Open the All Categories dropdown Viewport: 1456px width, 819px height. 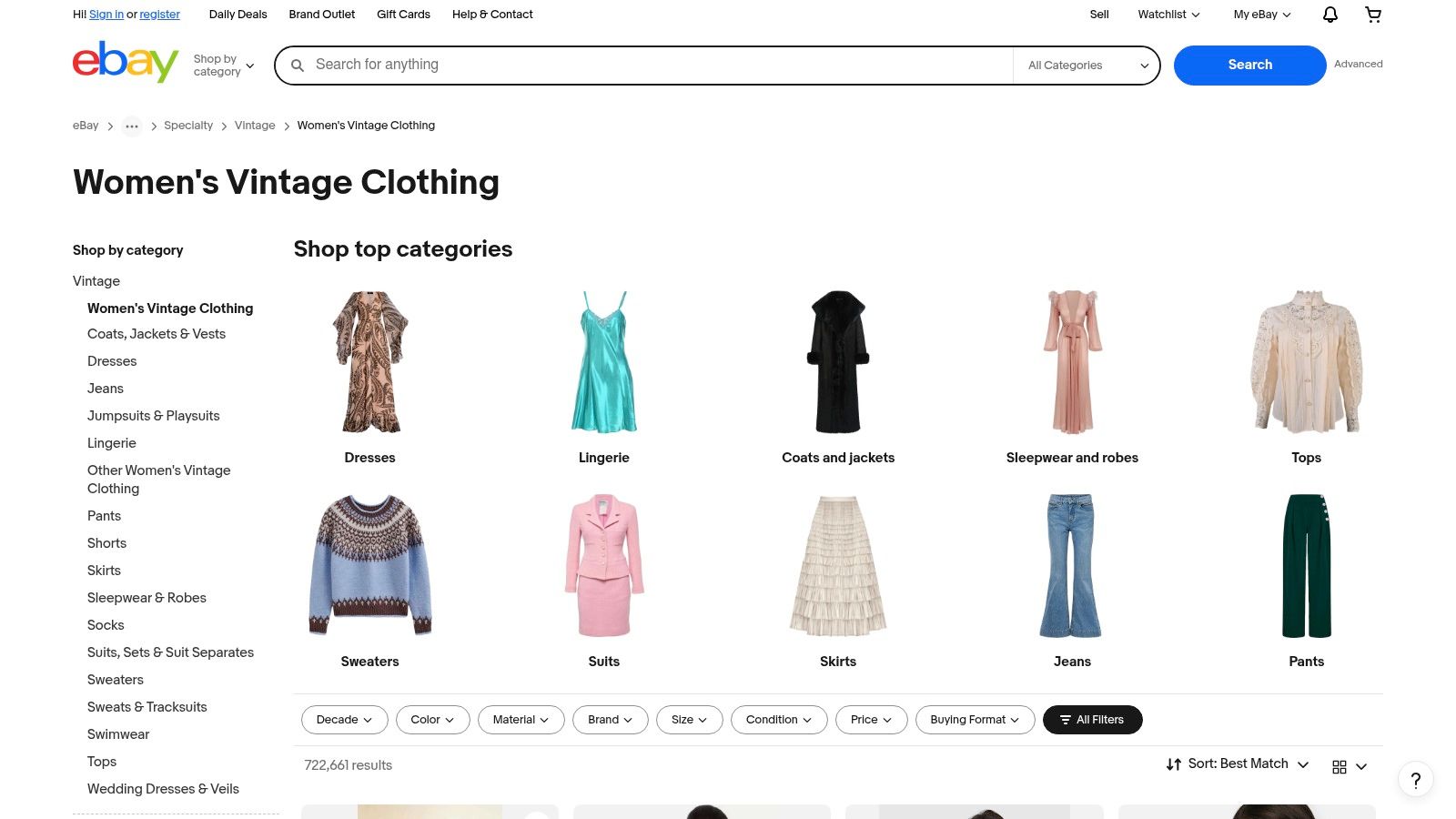point(1086,65)
